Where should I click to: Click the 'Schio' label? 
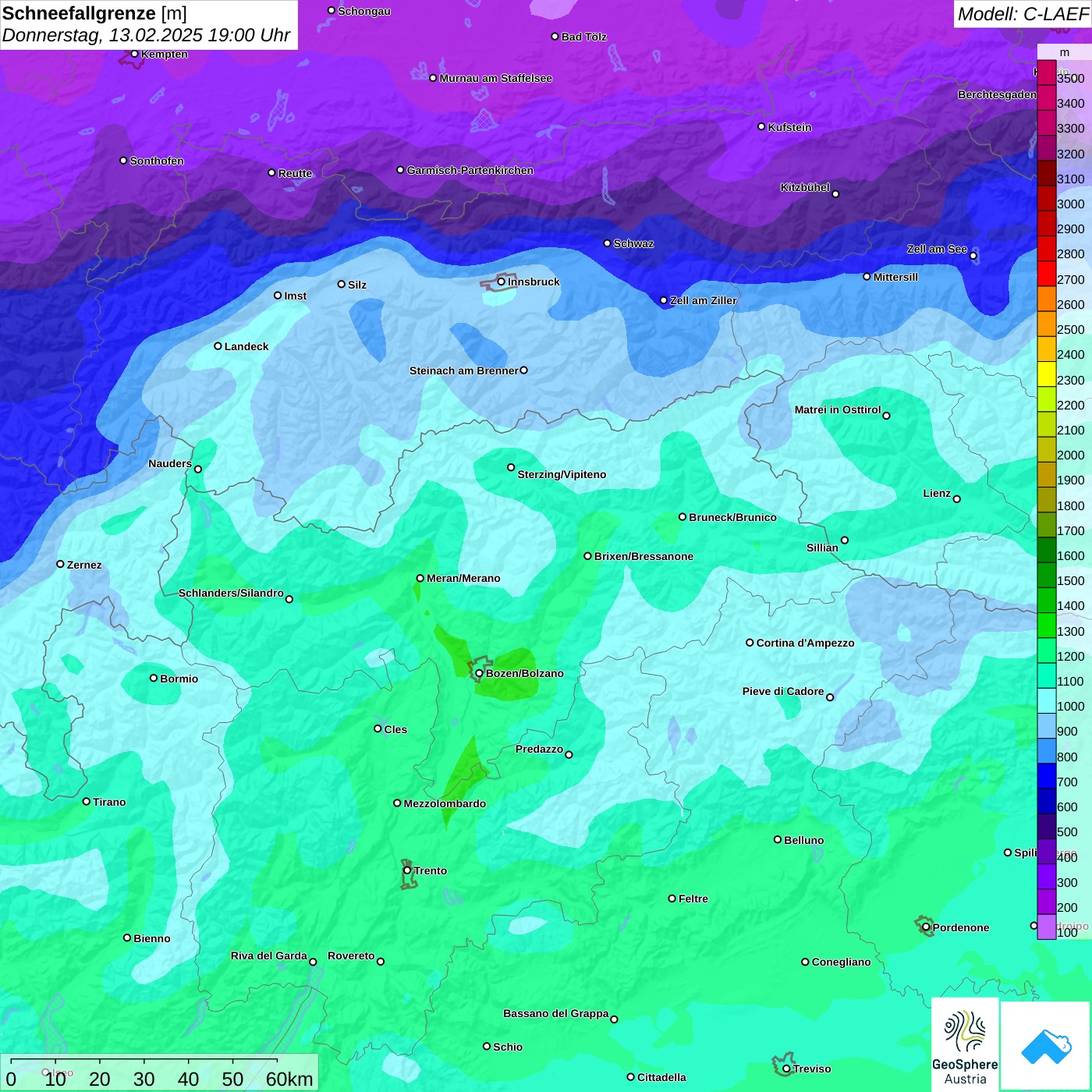[x=508, y=1047]
